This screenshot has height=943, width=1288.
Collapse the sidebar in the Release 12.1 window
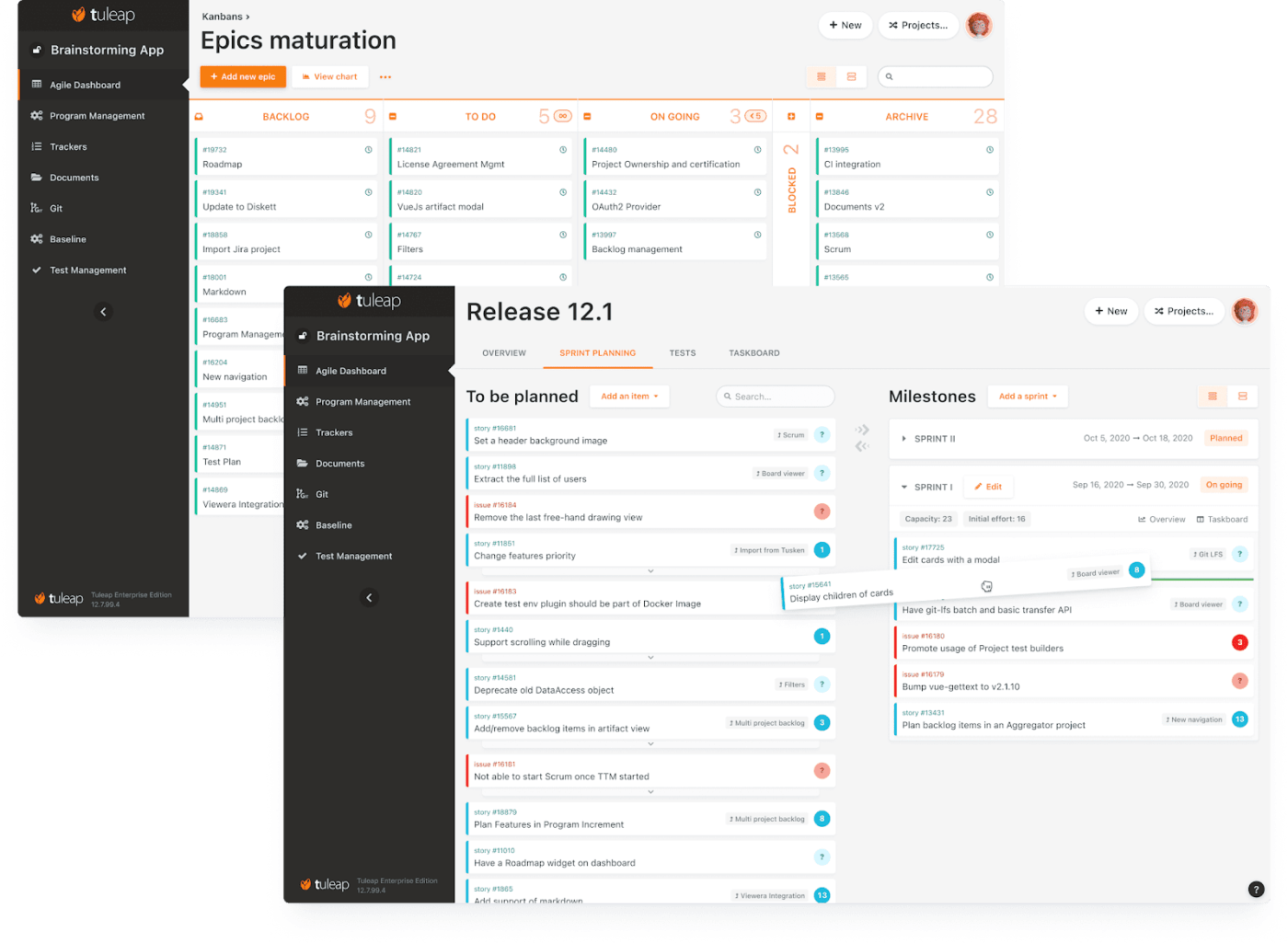click(x=369, y=598)
